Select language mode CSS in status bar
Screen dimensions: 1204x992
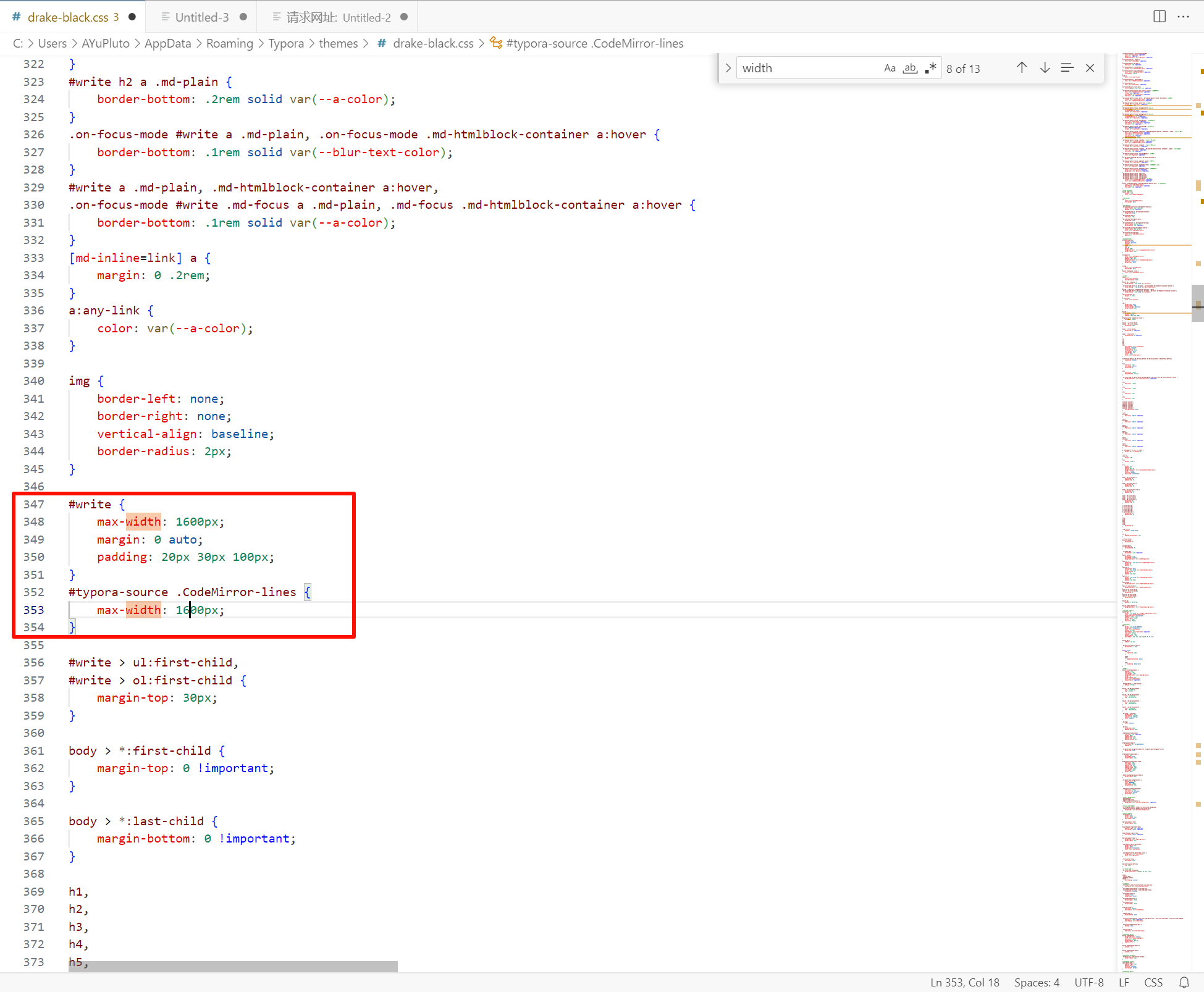click(x=1153, y=983)
